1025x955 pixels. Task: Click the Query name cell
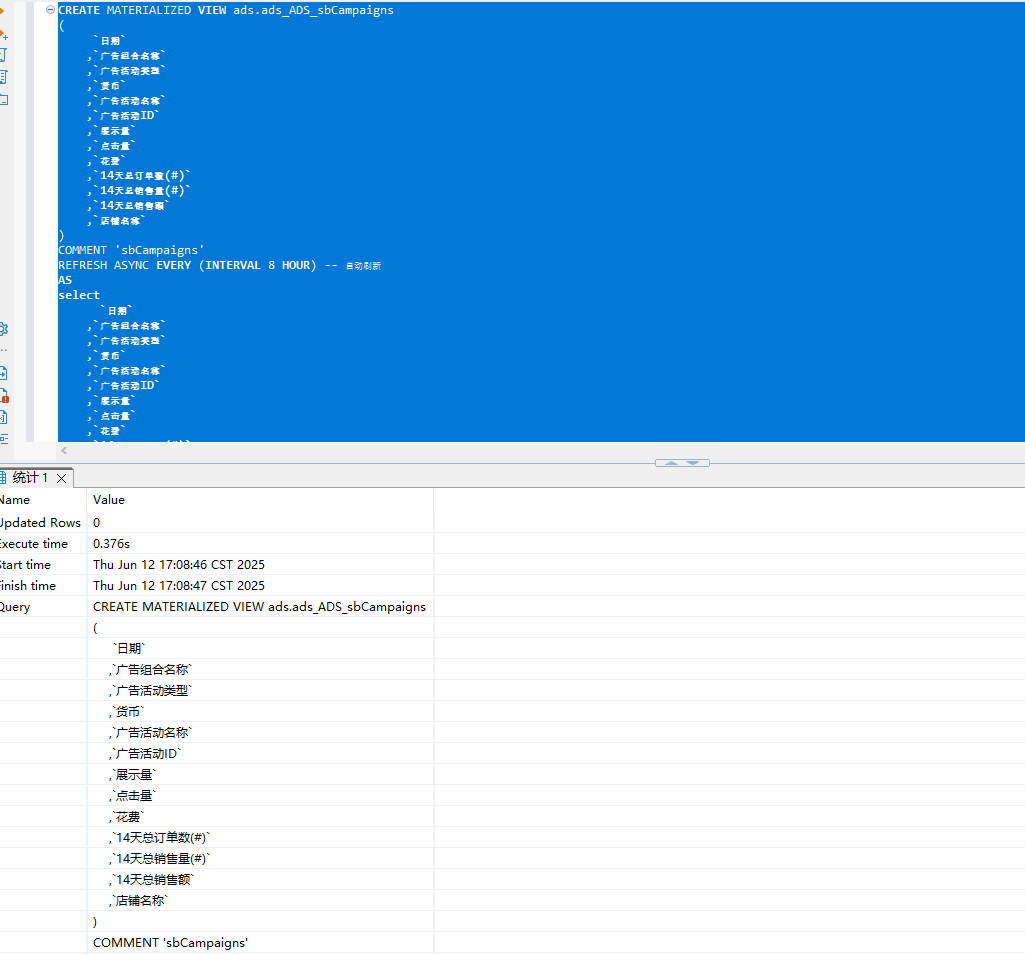pyautogui.click(x=42, y=607)
